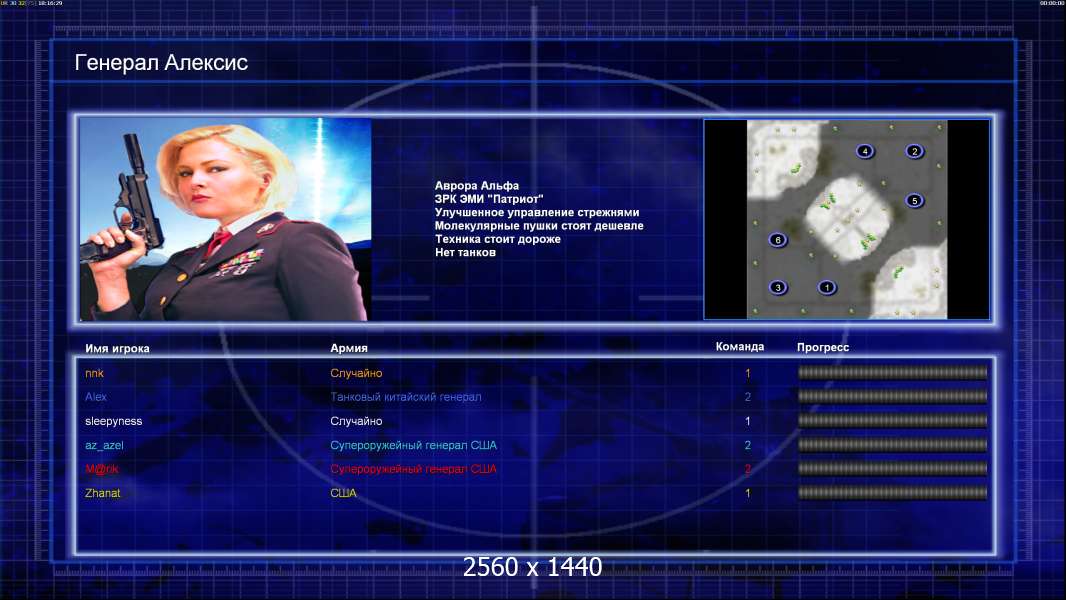Click team number in nnk row
This screenshot has width=1066, height=600.
[748, 373]
